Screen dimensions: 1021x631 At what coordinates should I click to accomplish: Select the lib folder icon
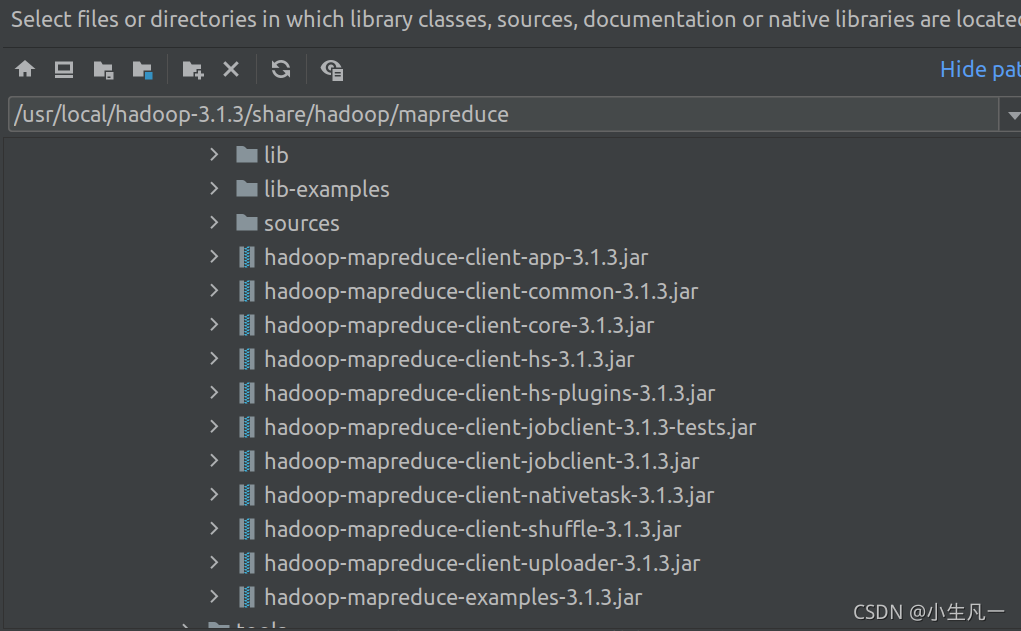[247, 155]
